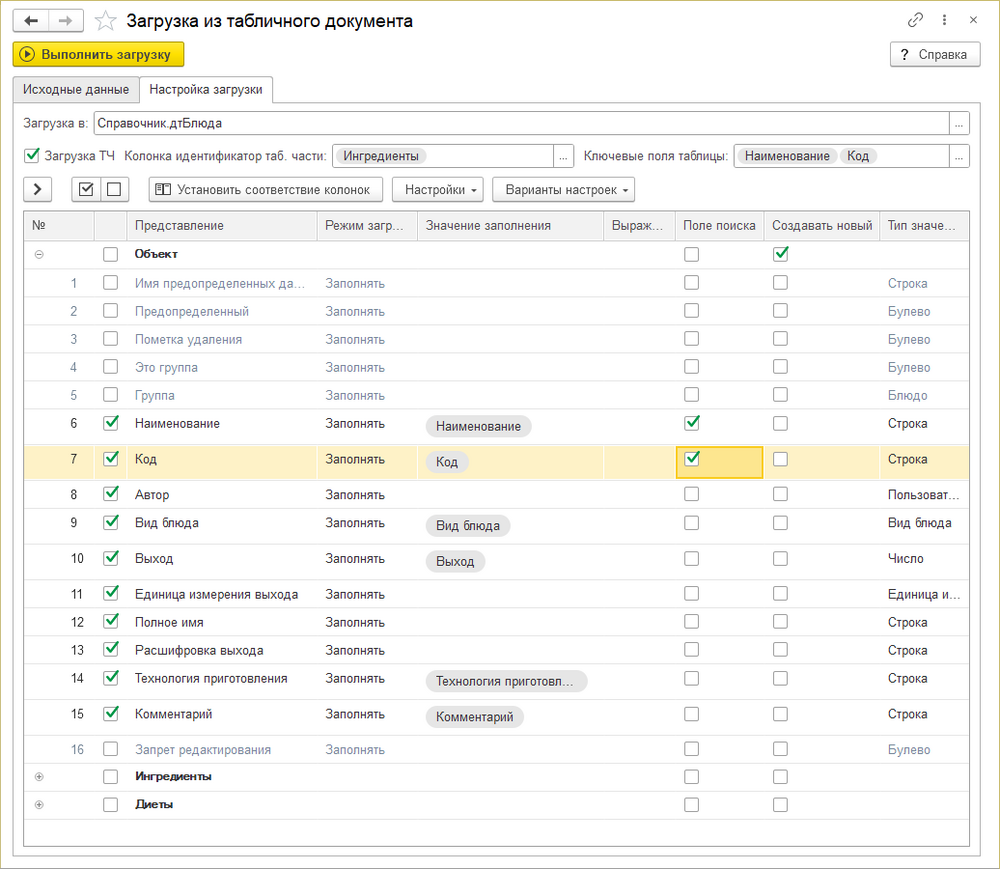Click the forward navigation arrow
1000x869 pixels.
(x=66, y=20)
